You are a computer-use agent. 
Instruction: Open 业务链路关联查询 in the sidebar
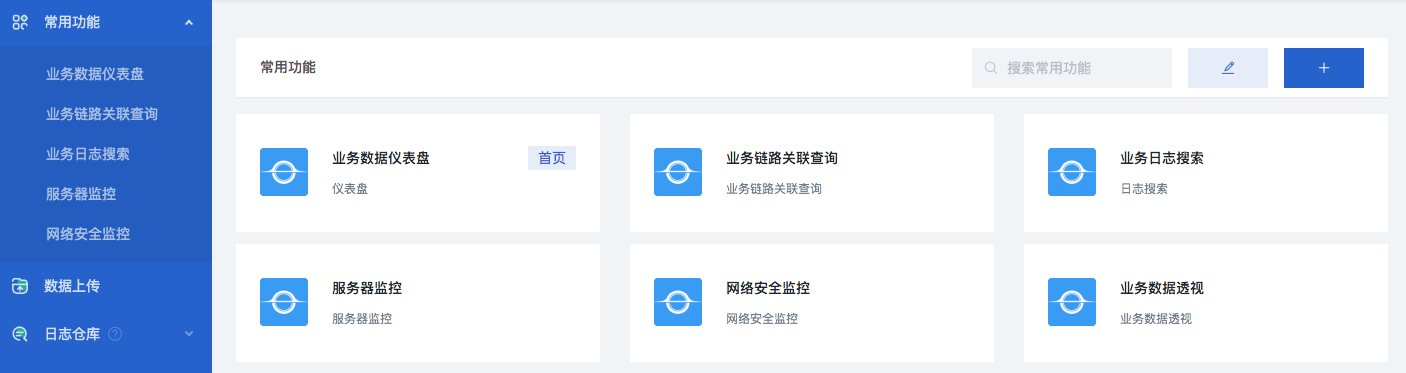[102, 114]
